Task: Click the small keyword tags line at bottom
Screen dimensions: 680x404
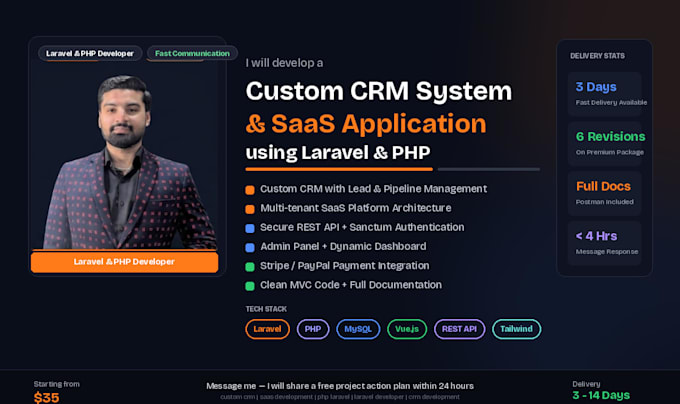Action: coord(340,397)
